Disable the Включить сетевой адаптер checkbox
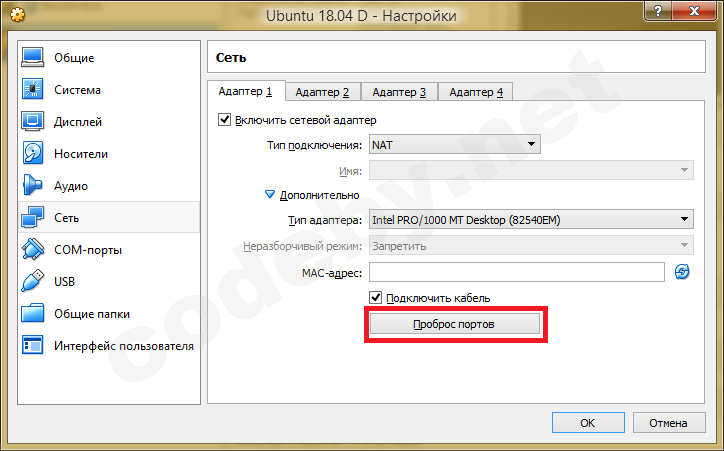Screen dimensions: 724x451 tap(224, 120)
